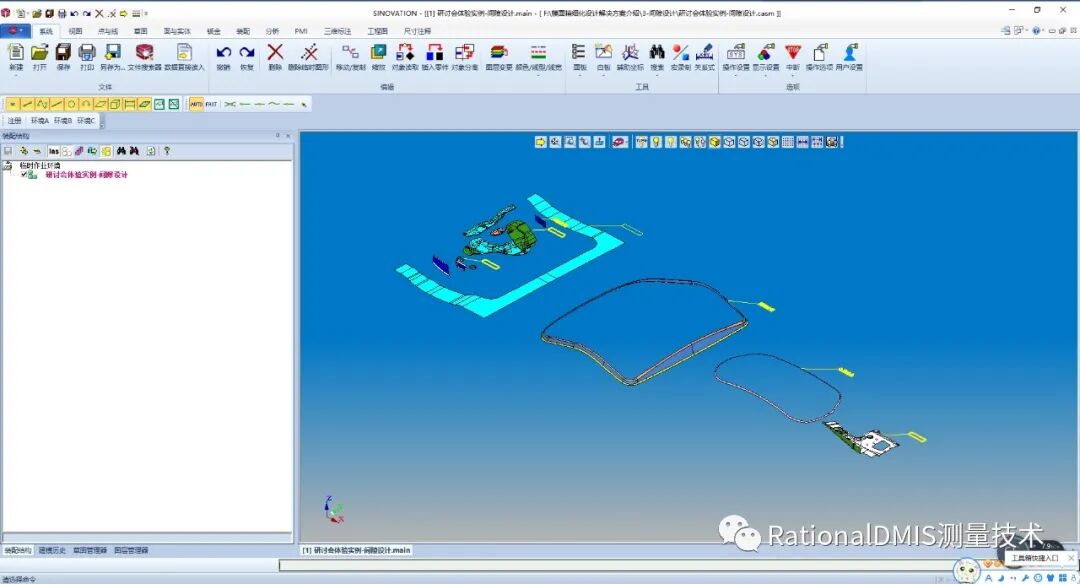The image size is (1080, 584).
Task: Click yellow shaded cube display icon
Action: [x=715, y=142]
